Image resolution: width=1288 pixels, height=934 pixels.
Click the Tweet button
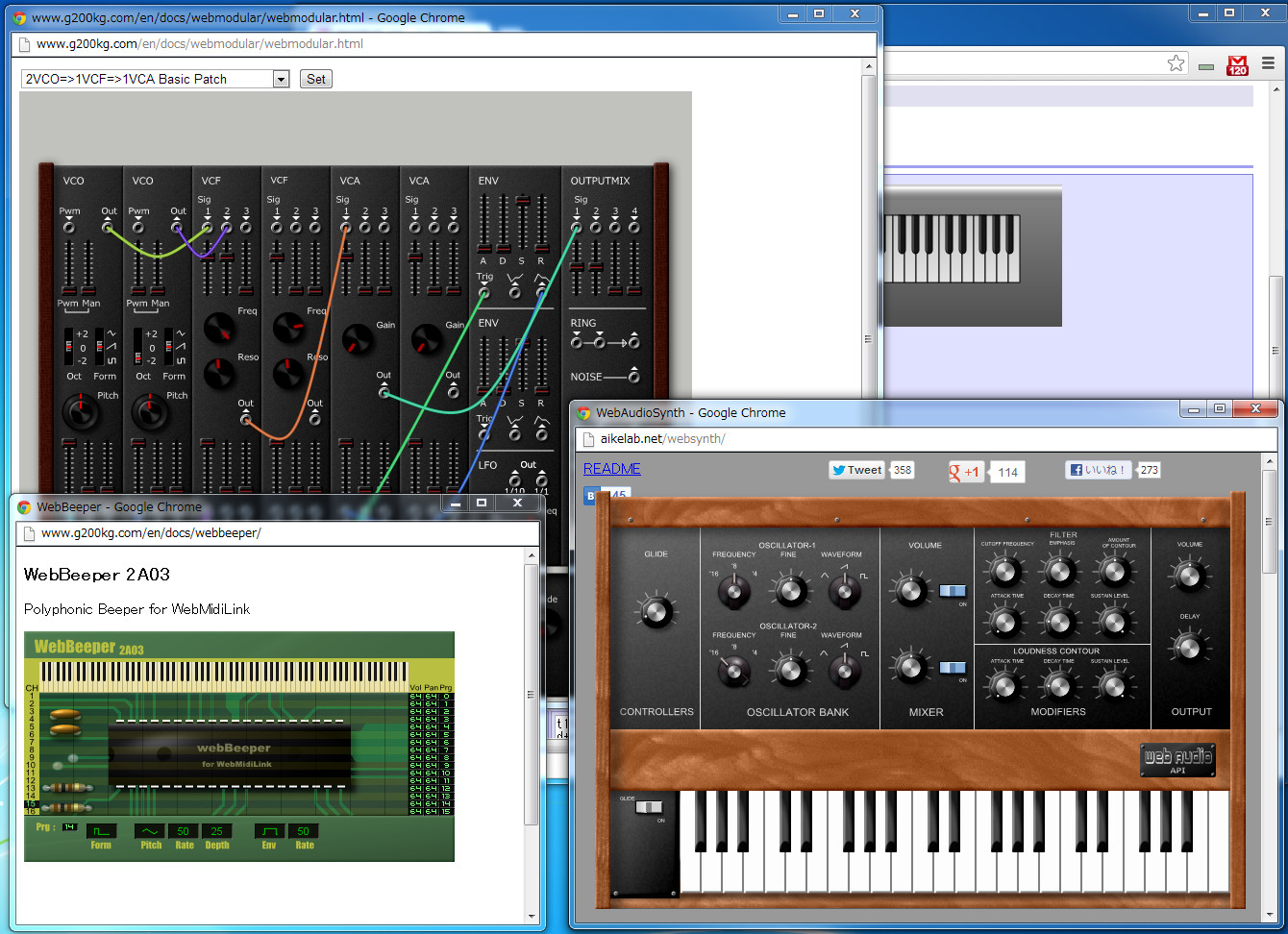(x=856, y=470)
